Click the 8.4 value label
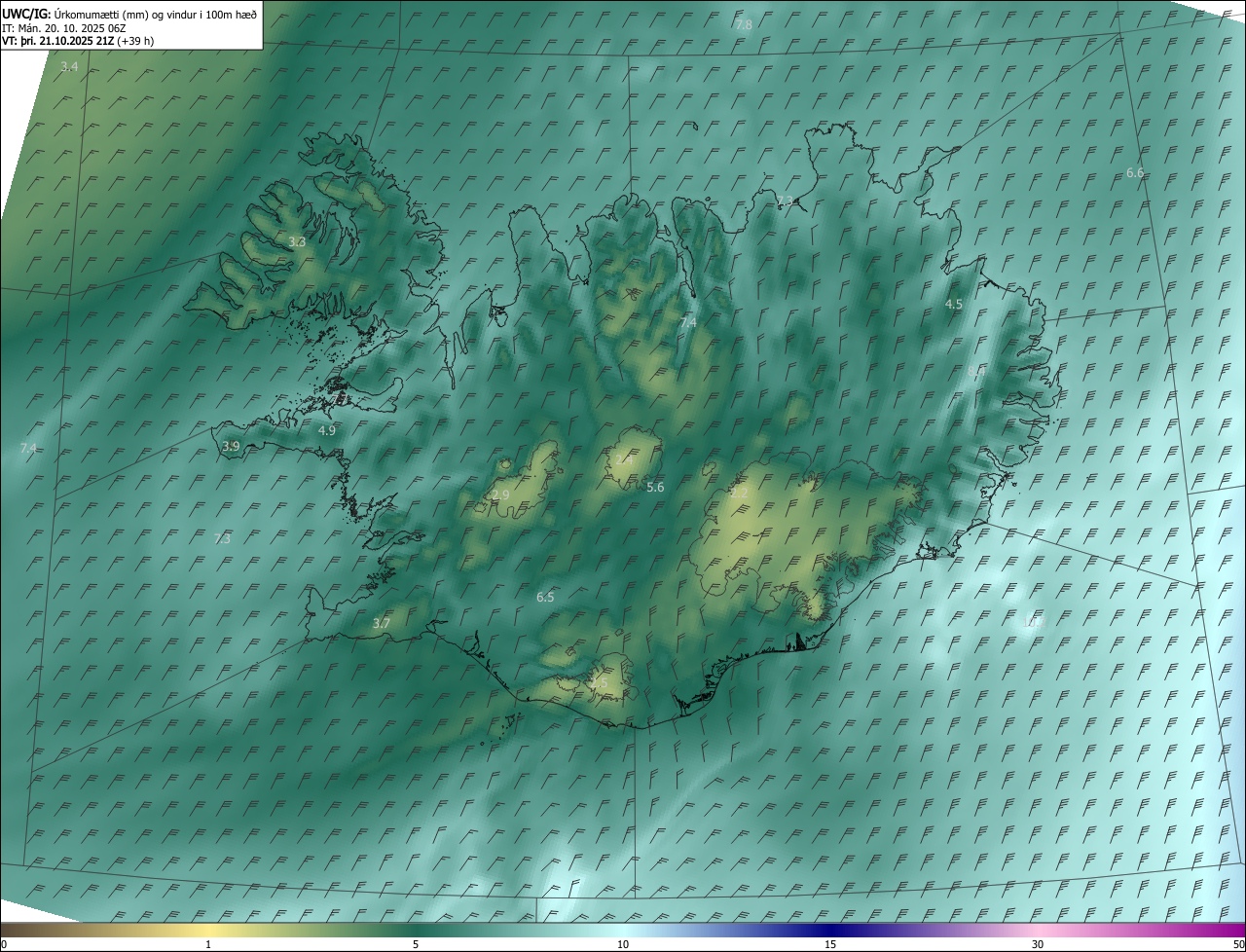Screen dimensions: 1246x952 [x=976, y=371]
